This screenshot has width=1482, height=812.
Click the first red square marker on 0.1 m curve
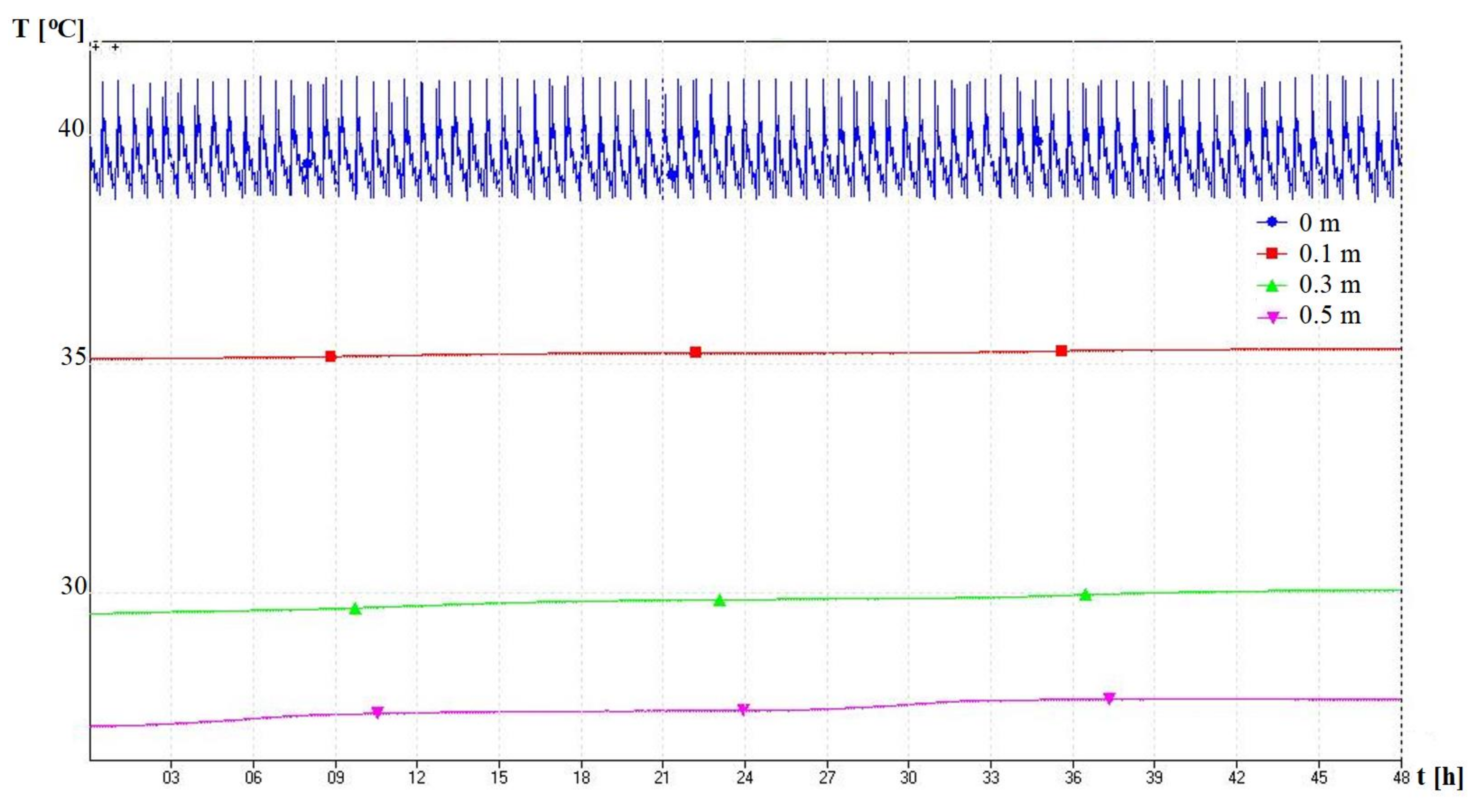(331, 356)
